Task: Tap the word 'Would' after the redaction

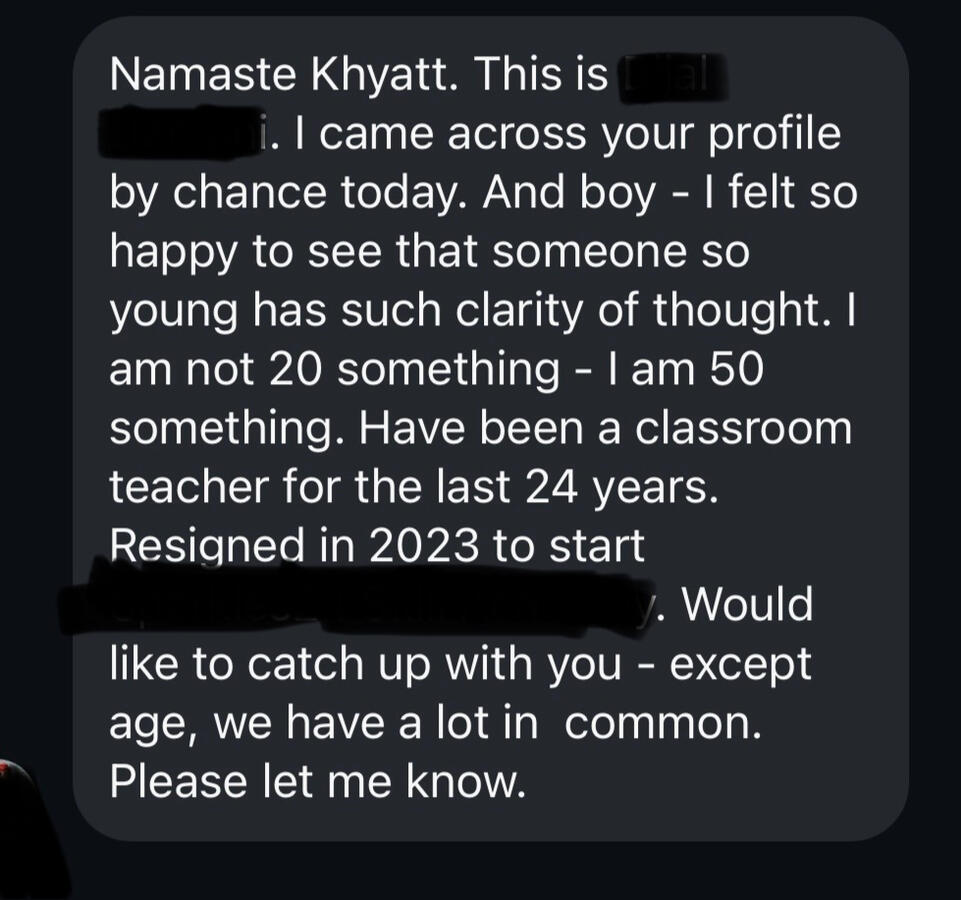Action: (747, 604)
